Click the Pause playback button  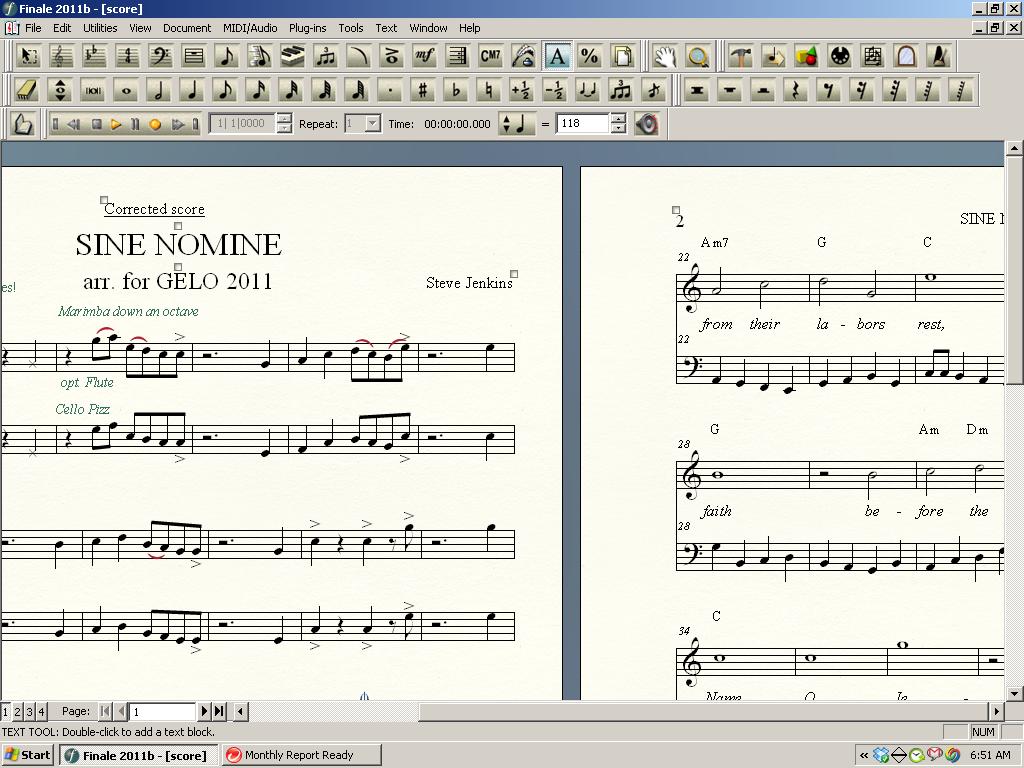tap(135, 124)
